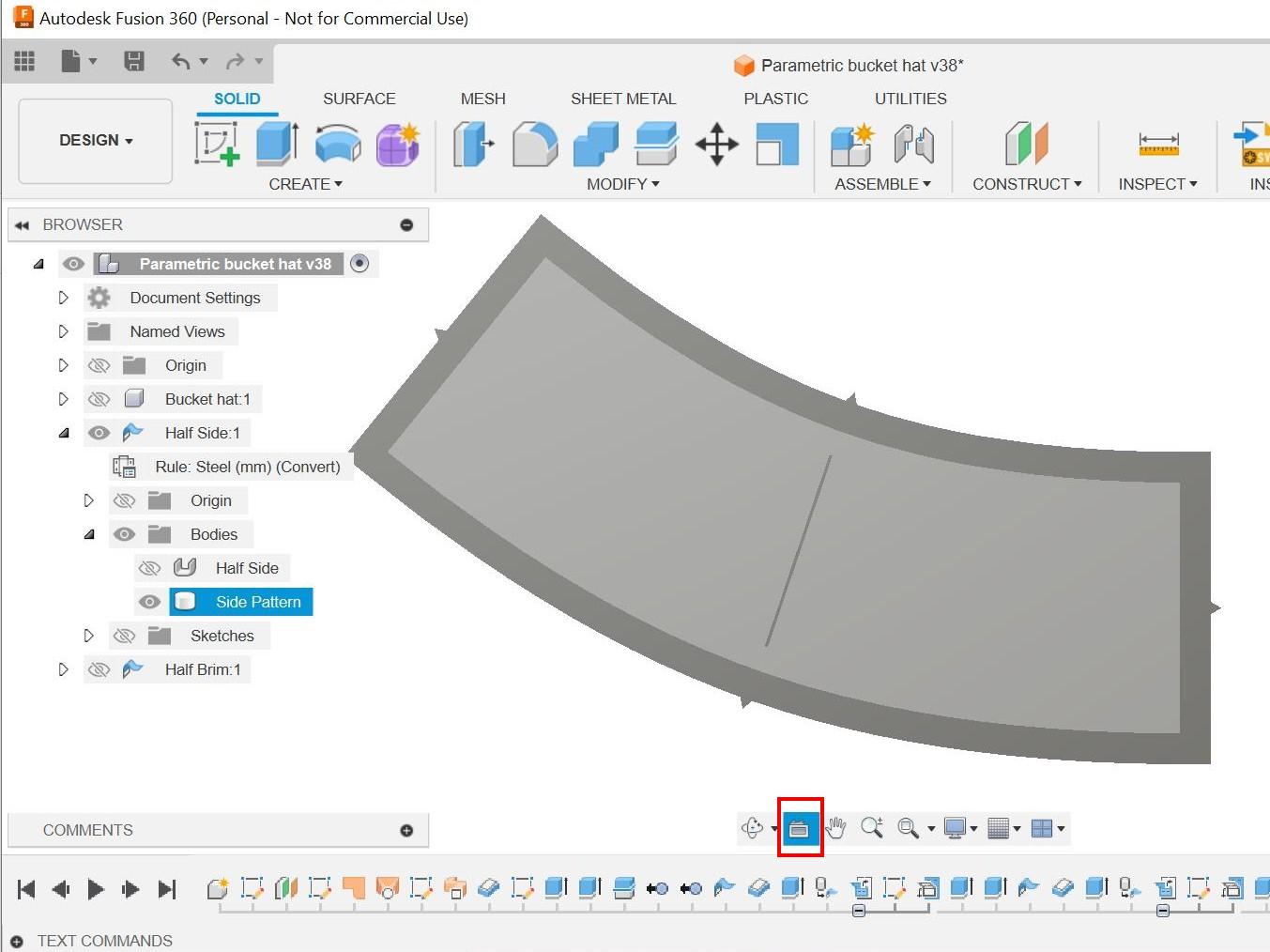The image size is (1270, 952).
Task: Expand the TEXT COMMANDS panel
Action: point(17,941)
